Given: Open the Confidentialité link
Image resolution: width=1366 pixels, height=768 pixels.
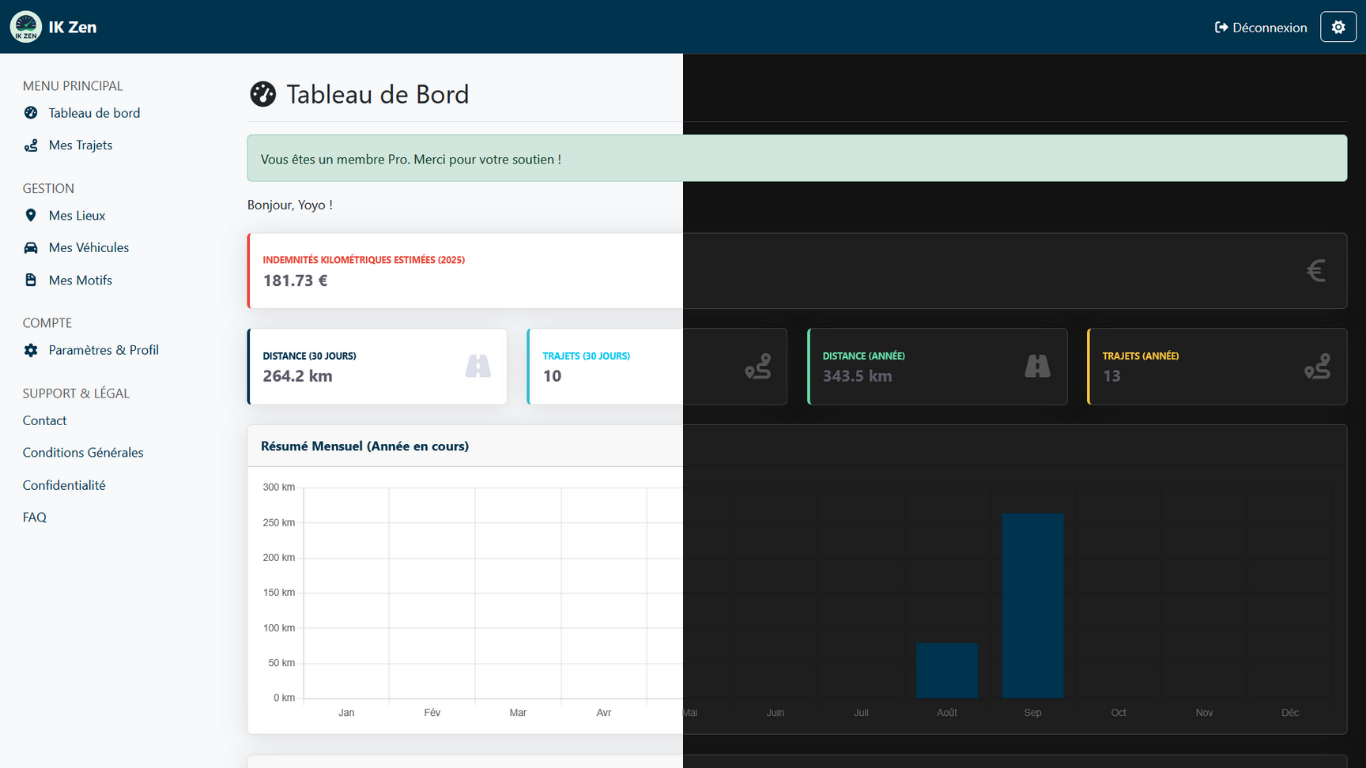Looking at the screenshot, I should [x=64, y=485].
